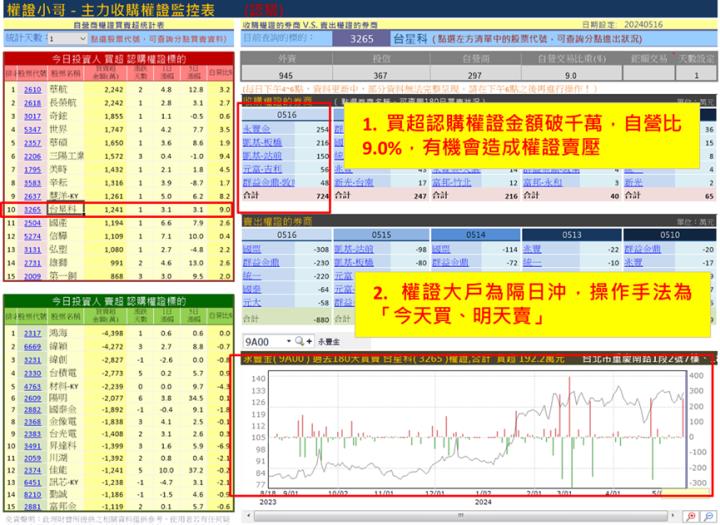This screenshot has height=525, width=720.
Task: Click broker 元大 in the 0516 sell column
Action: pyautogui.click(x=252, y=302)
